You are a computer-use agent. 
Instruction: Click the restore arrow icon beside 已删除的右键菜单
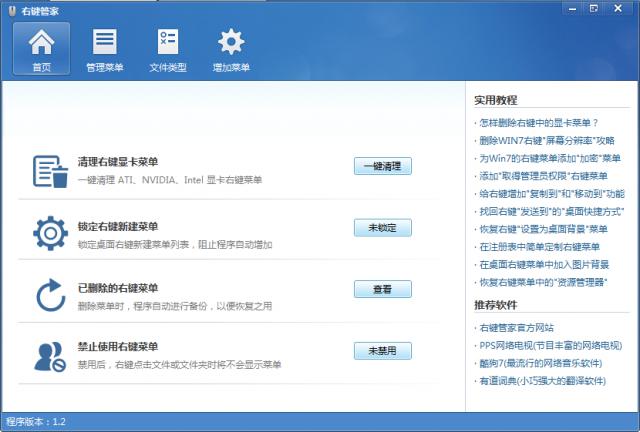point(50,295)
